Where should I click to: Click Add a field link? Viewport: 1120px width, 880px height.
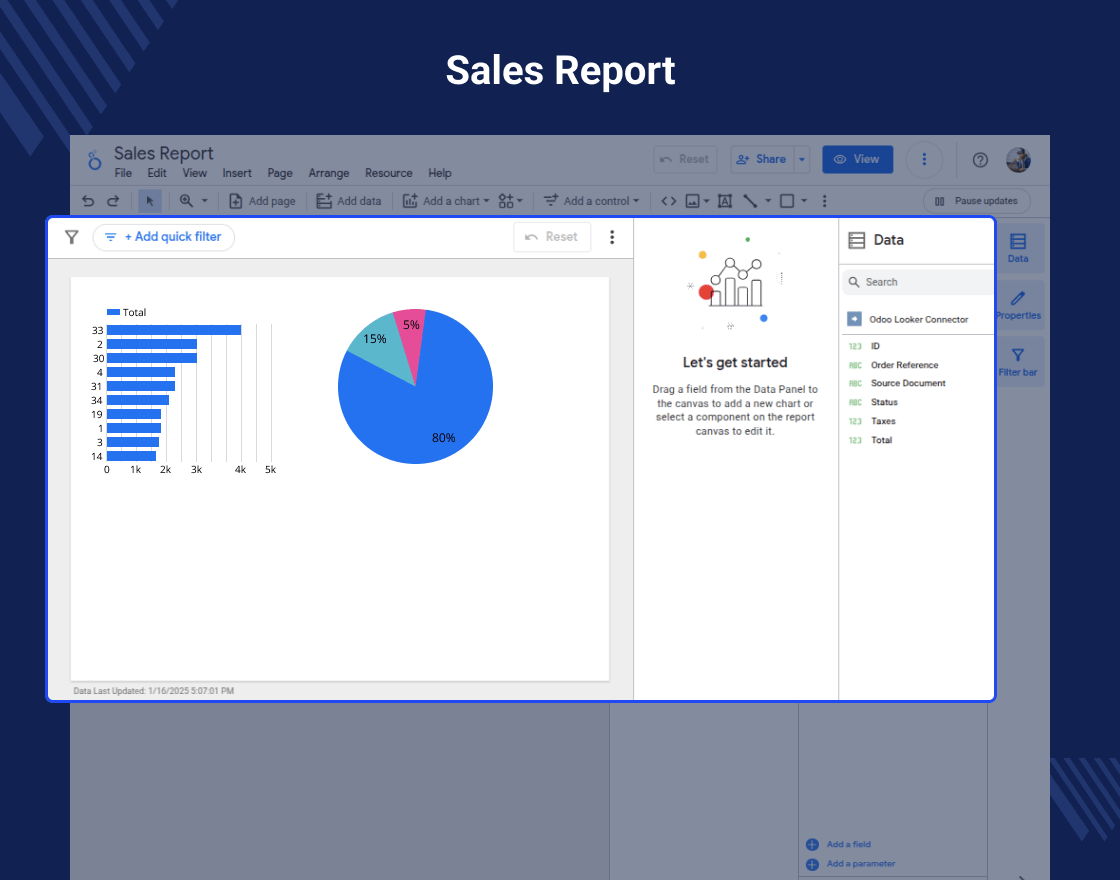coord(839,844)
